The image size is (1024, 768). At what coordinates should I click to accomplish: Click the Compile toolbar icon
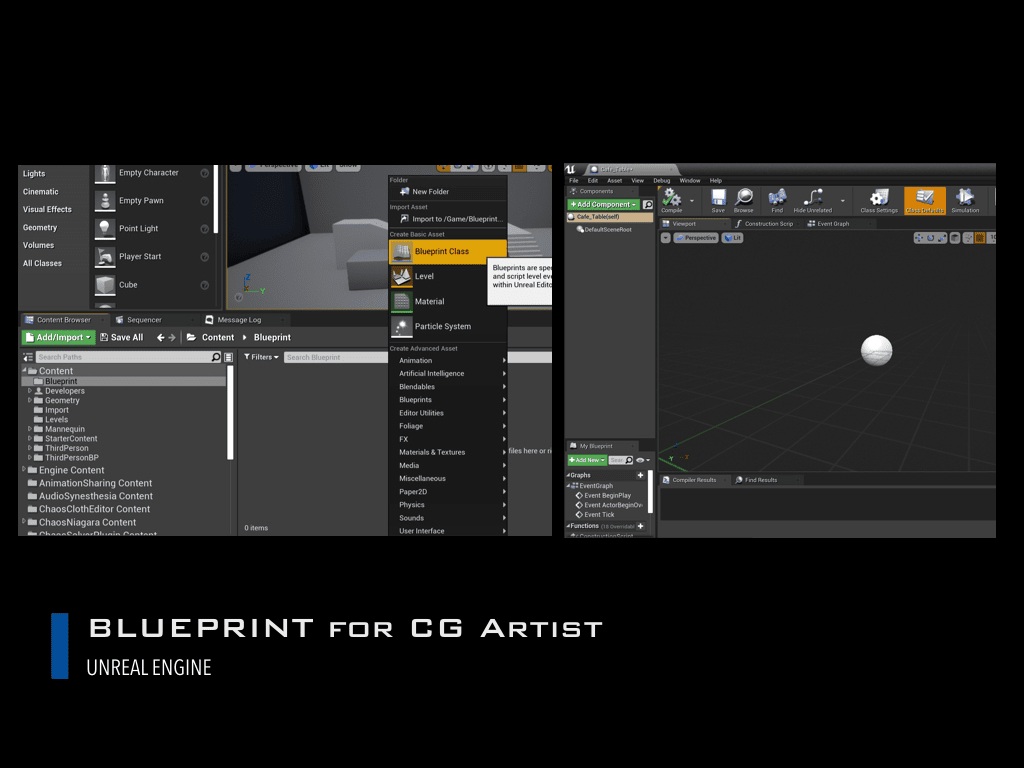click(x=671, y=199)
